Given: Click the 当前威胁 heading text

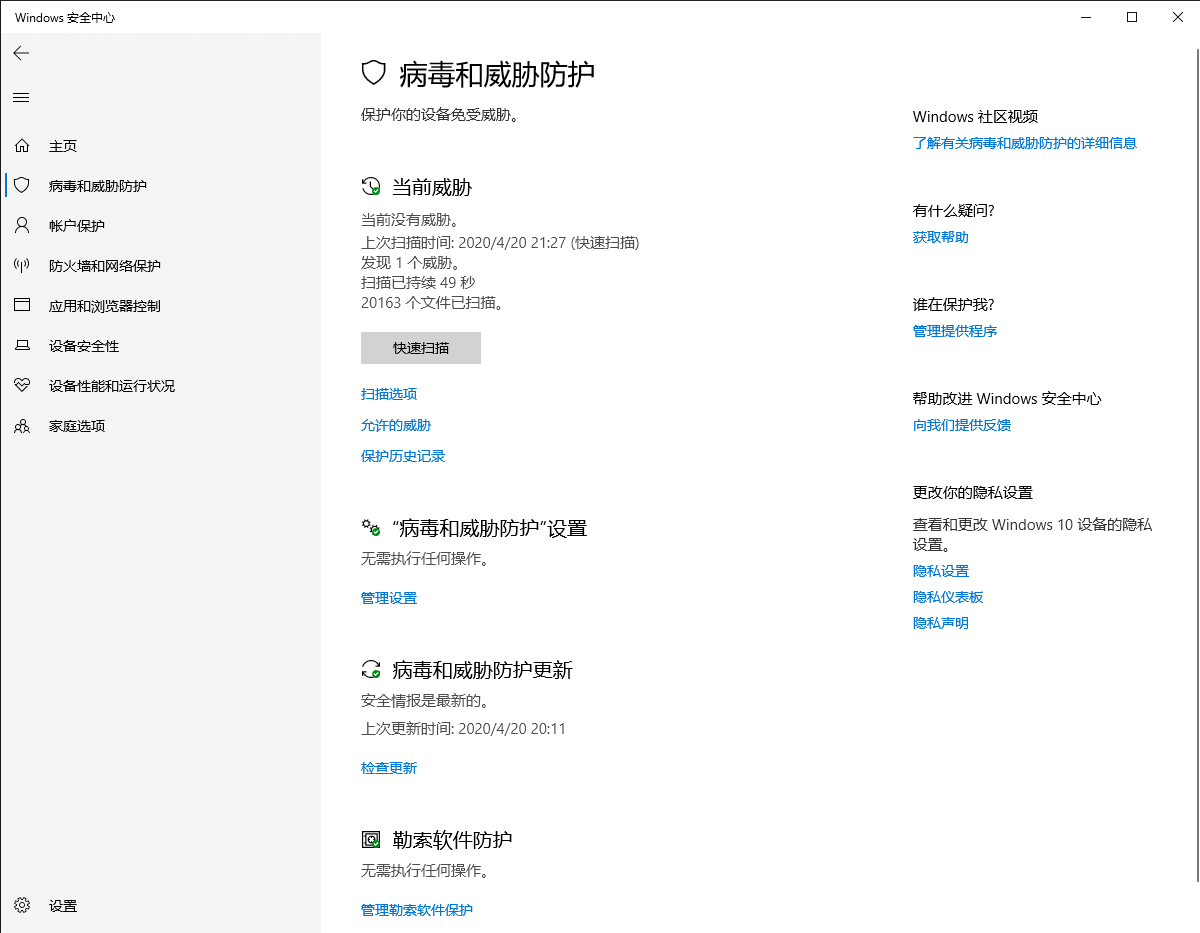Looking at the screenshot, I should [432, 187].
